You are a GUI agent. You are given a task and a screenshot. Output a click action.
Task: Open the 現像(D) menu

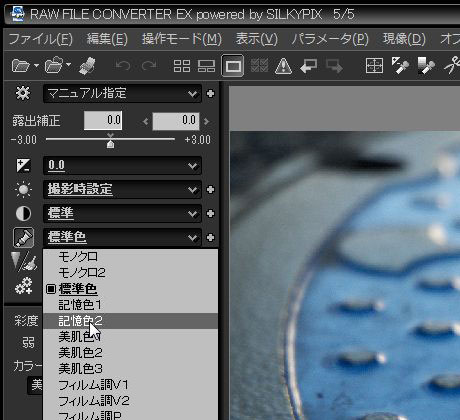click(x=404, y=39)
